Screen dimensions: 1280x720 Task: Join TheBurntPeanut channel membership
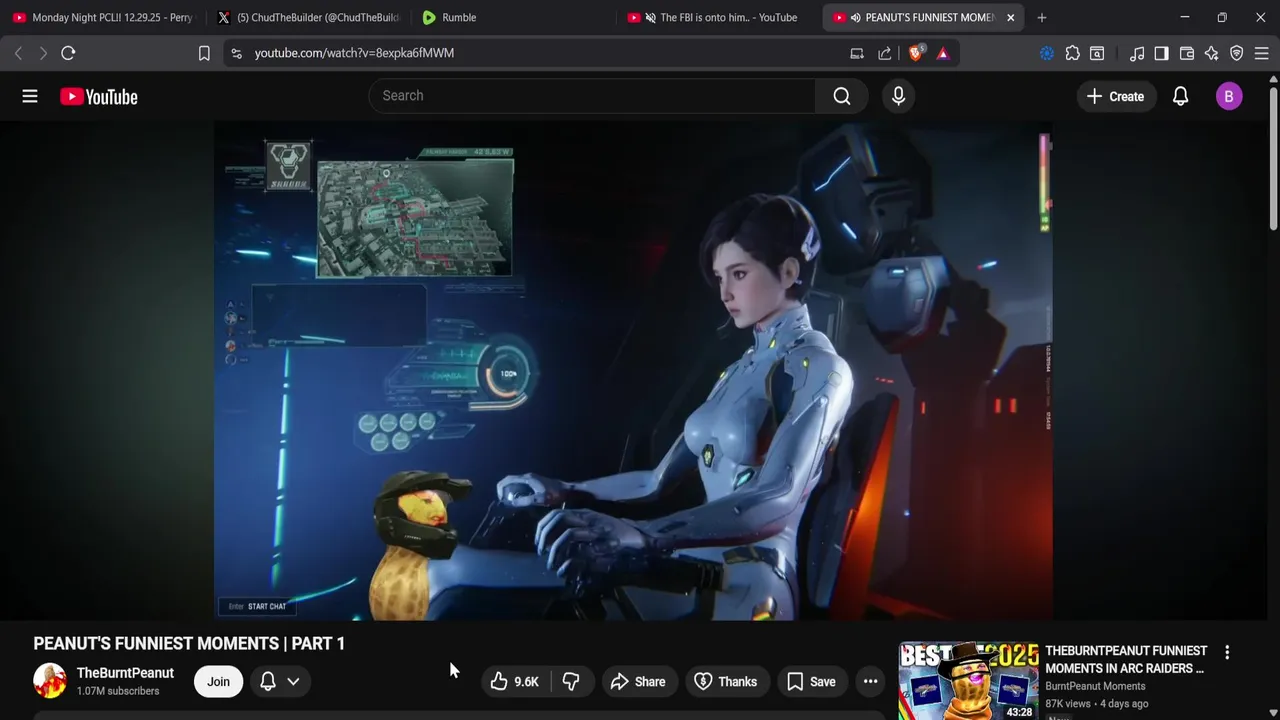218,681
